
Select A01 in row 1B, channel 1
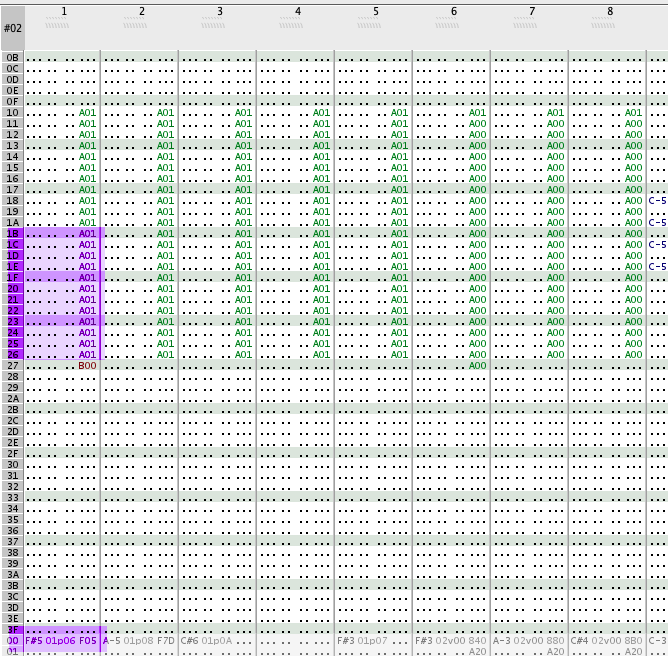[87, 233]
